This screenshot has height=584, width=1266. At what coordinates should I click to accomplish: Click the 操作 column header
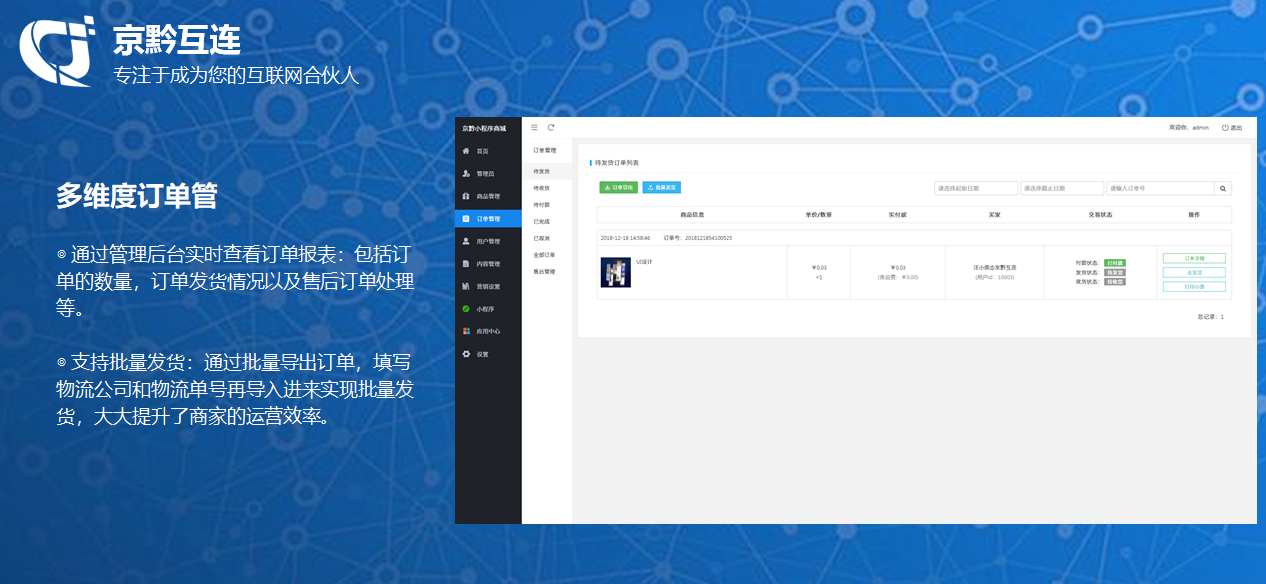[1194, 215]
